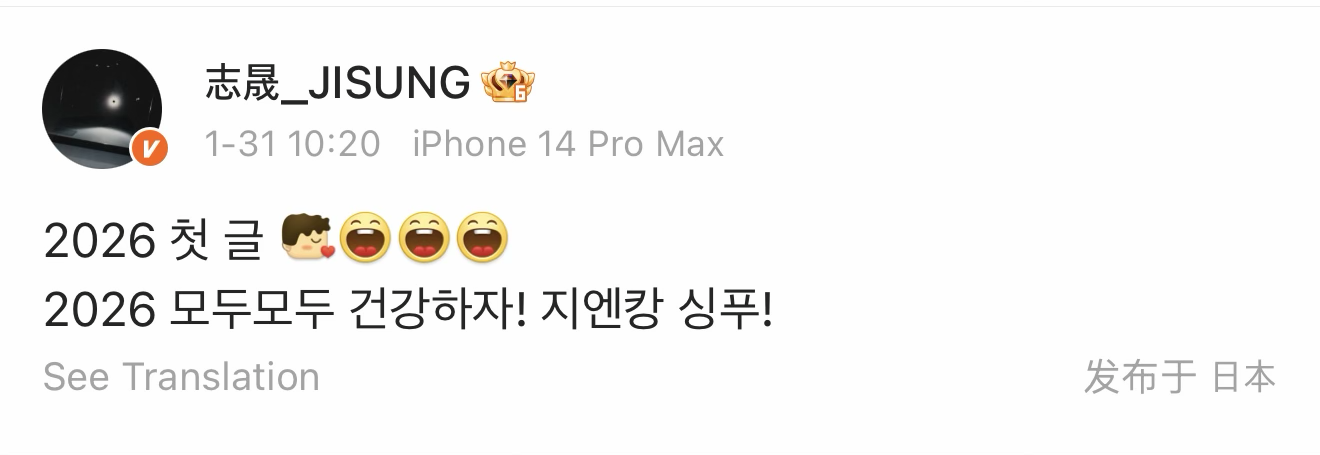This screenshot has height=455, width=1320.
Task: Tap the iPhone 14 Pro Max source label
Action: coord(568,144)
